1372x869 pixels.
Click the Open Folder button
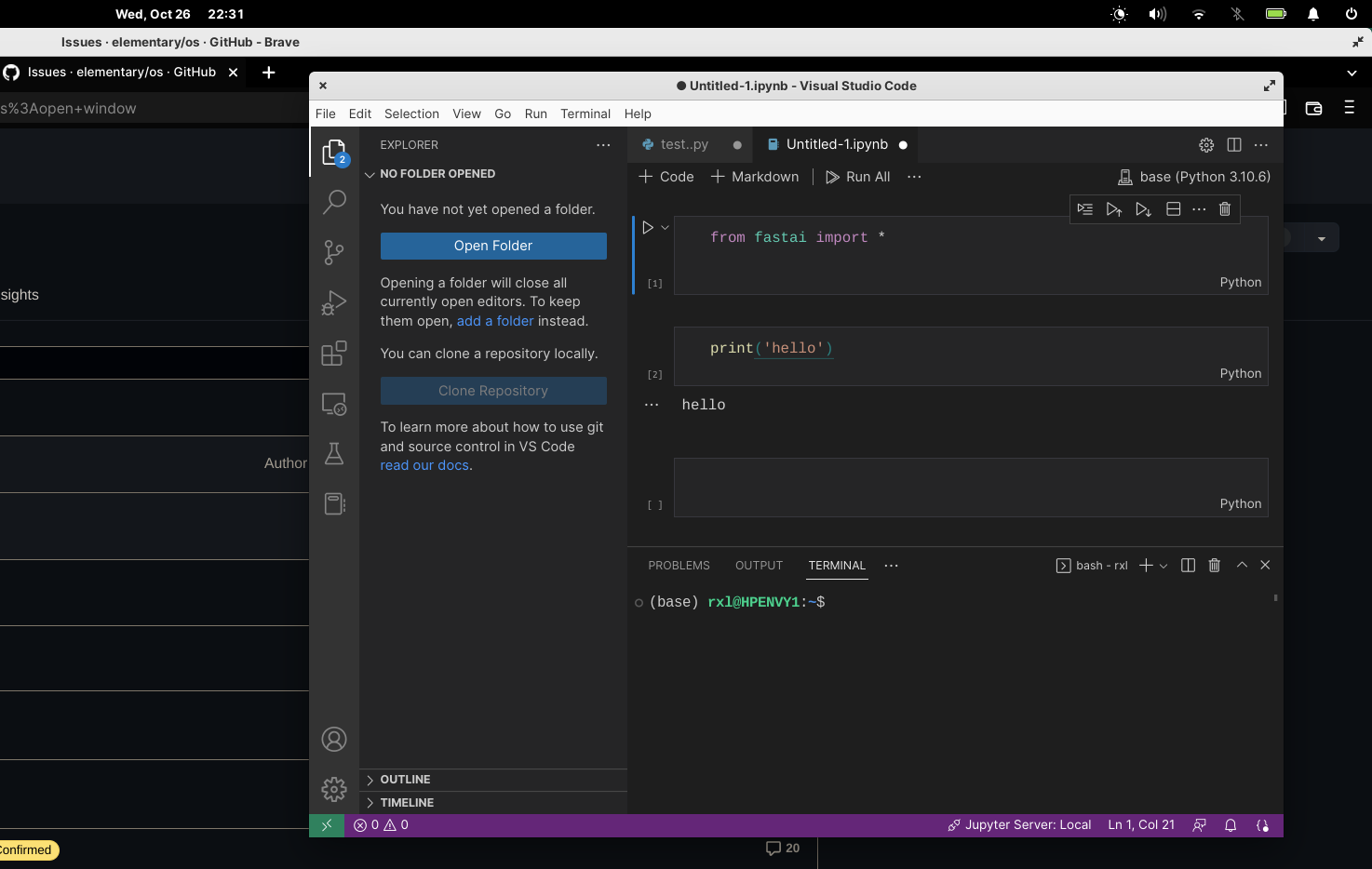(x=493, y=246)
